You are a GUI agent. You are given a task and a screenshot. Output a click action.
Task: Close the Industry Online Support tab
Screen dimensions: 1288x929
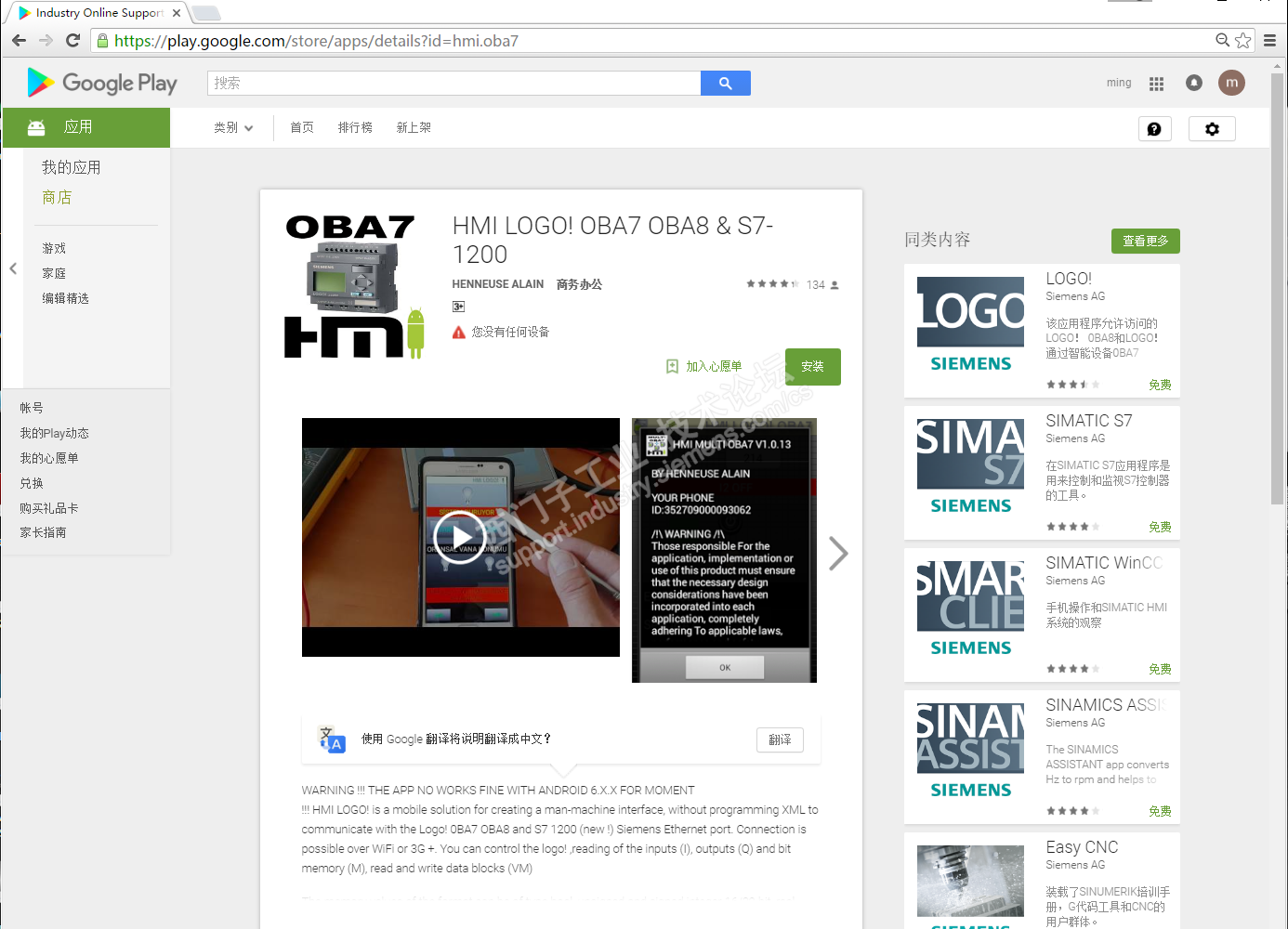(177, 13)
